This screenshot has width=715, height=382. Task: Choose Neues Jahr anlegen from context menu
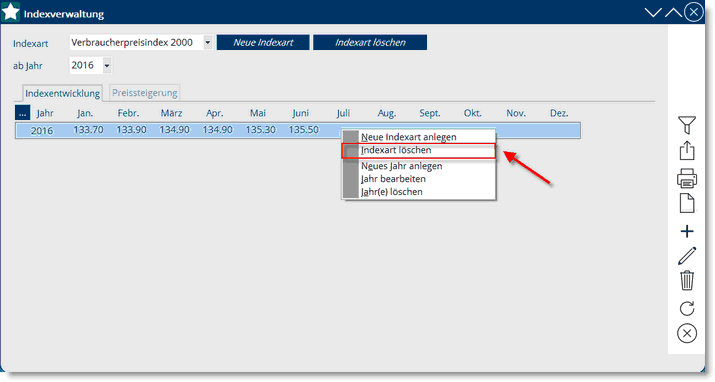point(401,166)
